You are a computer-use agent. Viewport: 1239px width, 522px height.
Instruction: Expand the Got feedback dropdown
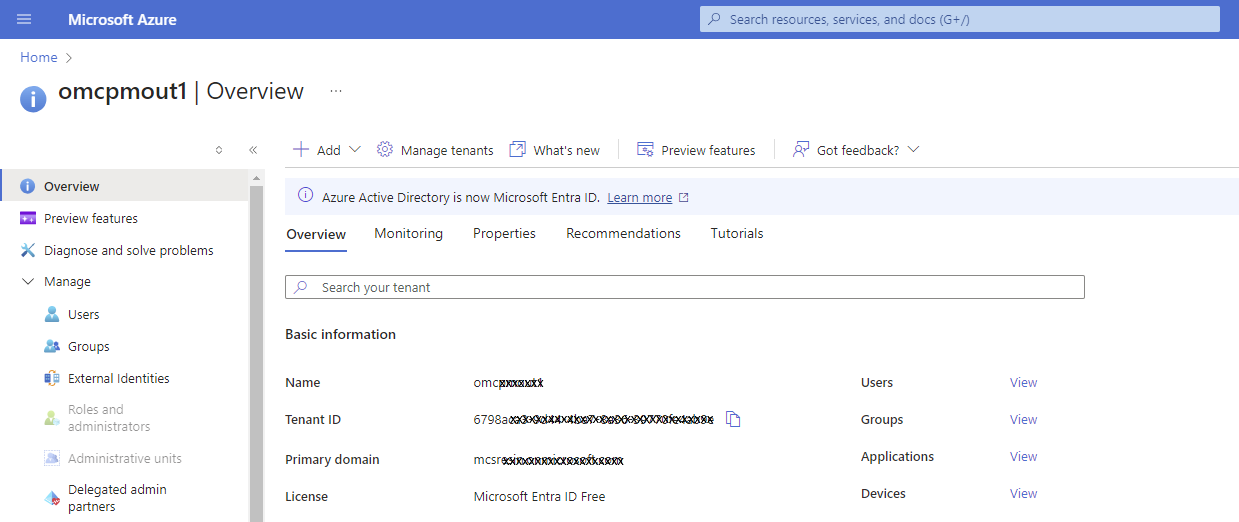coord(912,150)
